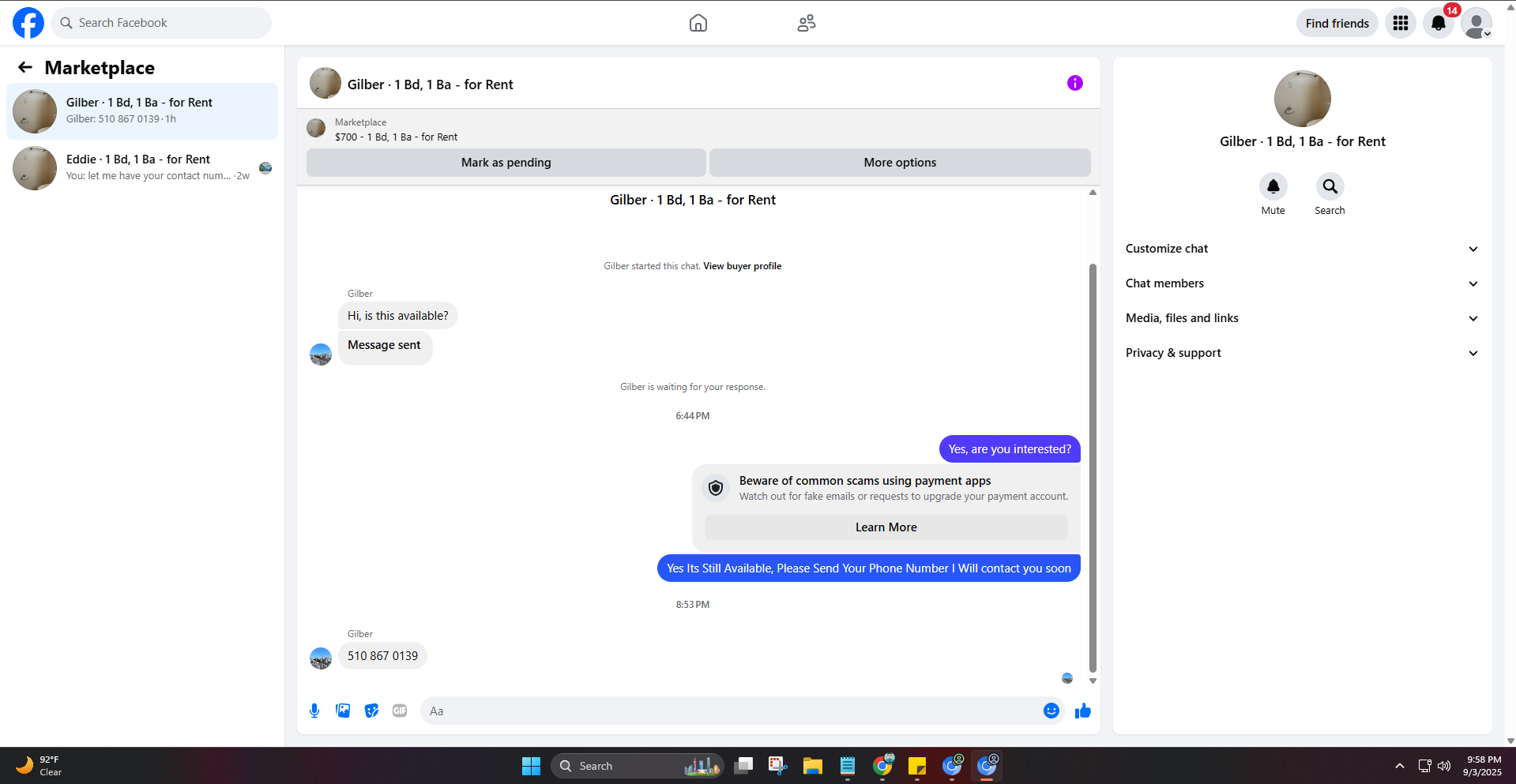Open the weather widget showing 92°F Clear
The width and height of the screenshot is (1516, 784).
click(39, 766)
